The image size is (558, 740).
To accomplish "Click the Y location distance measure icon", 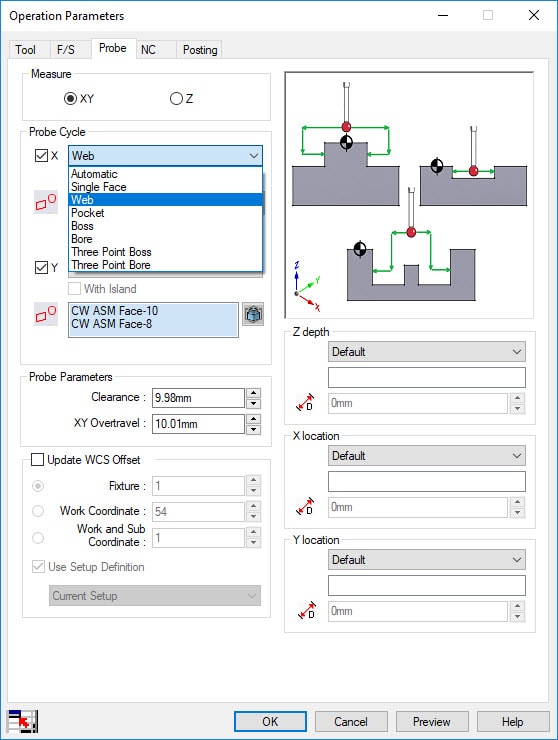I will (x=306, y=611).
